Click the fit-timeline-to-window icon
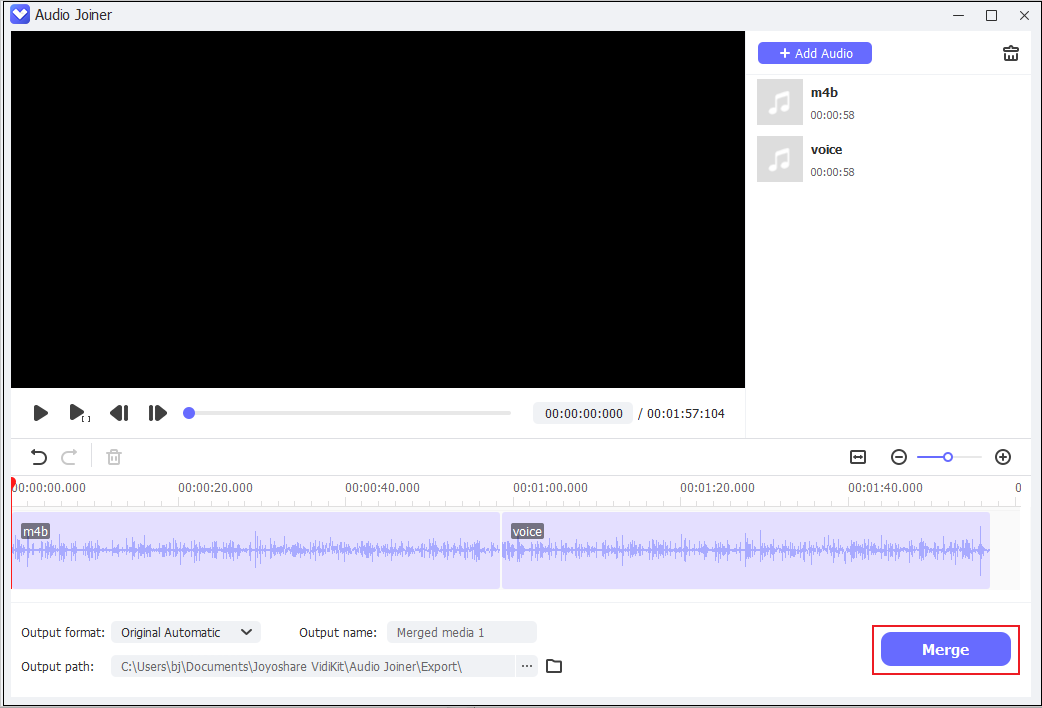The width and height of the screenshot is (1042, 708). (857, 457)
